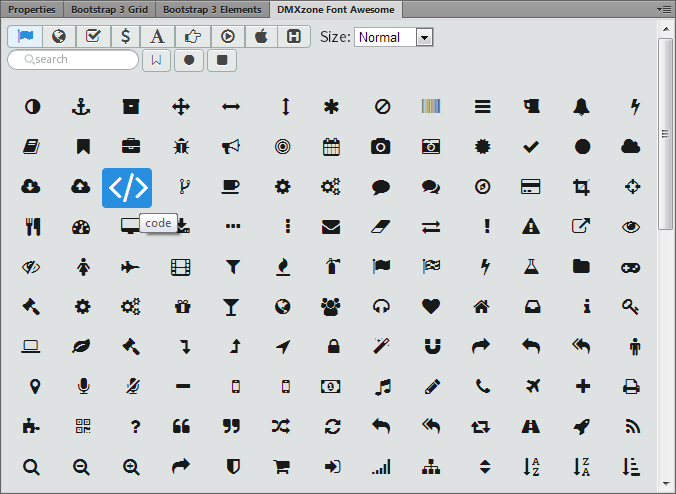Choose the flask icon
Image resolution: width=676 pixels, height=494 pixels.
tap(531, 266)
